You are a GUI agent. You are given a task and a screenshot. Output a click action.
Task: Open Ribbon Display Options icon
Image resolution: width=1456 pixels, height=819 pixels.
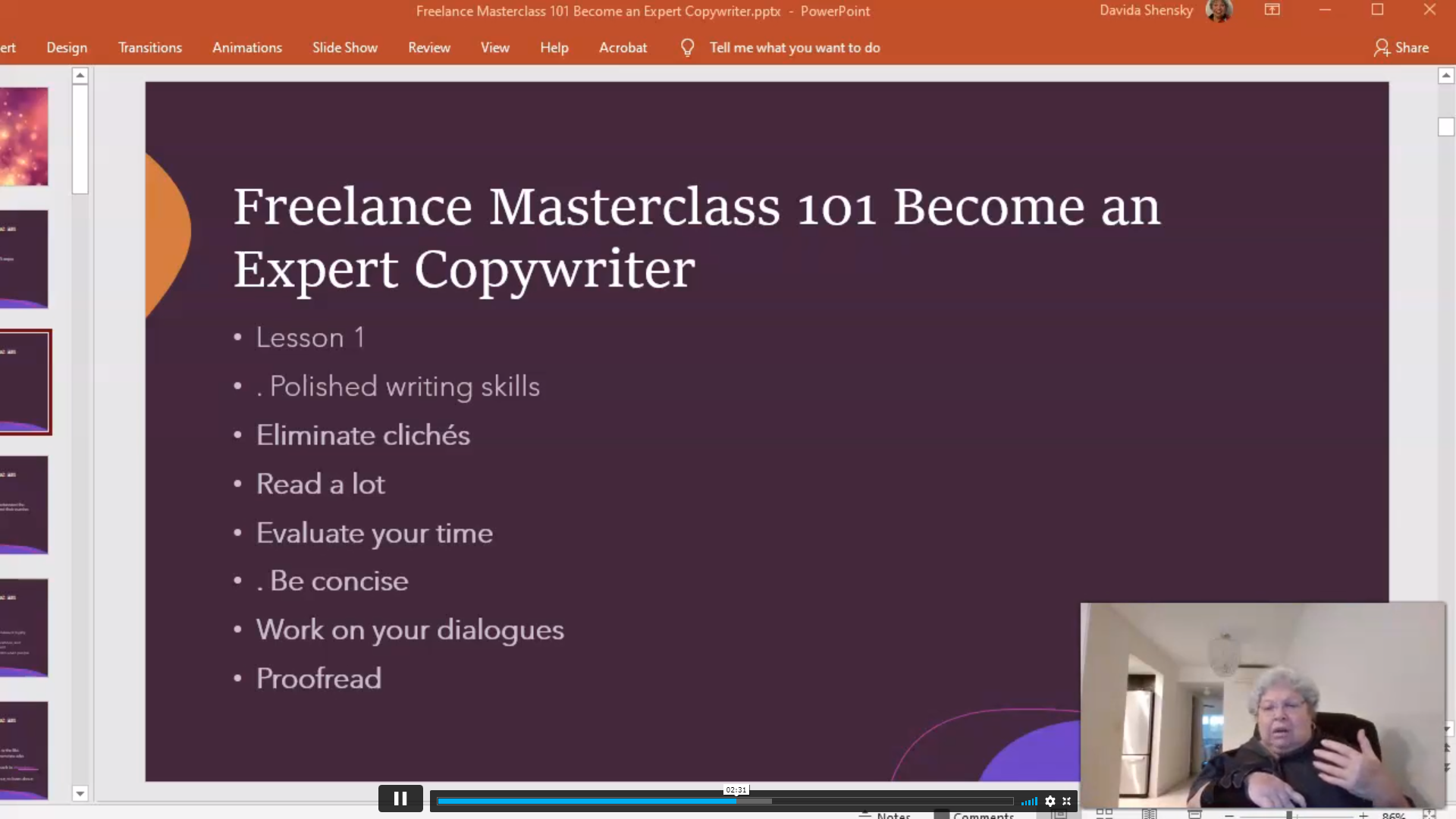coord(1272,10)
